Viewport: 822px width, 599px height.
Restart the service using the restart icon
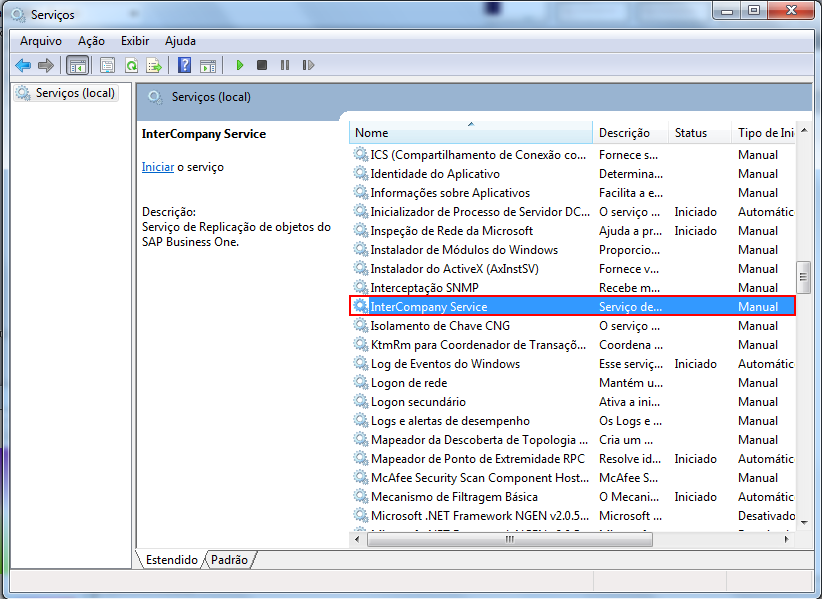[x=308, y=65]
